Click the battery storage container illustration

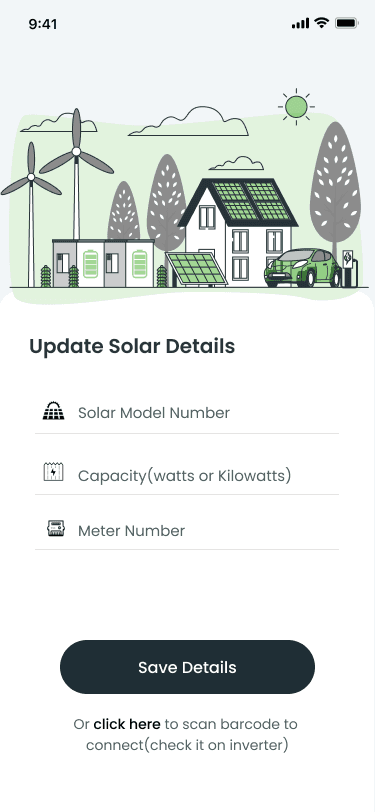click(103, 263)
